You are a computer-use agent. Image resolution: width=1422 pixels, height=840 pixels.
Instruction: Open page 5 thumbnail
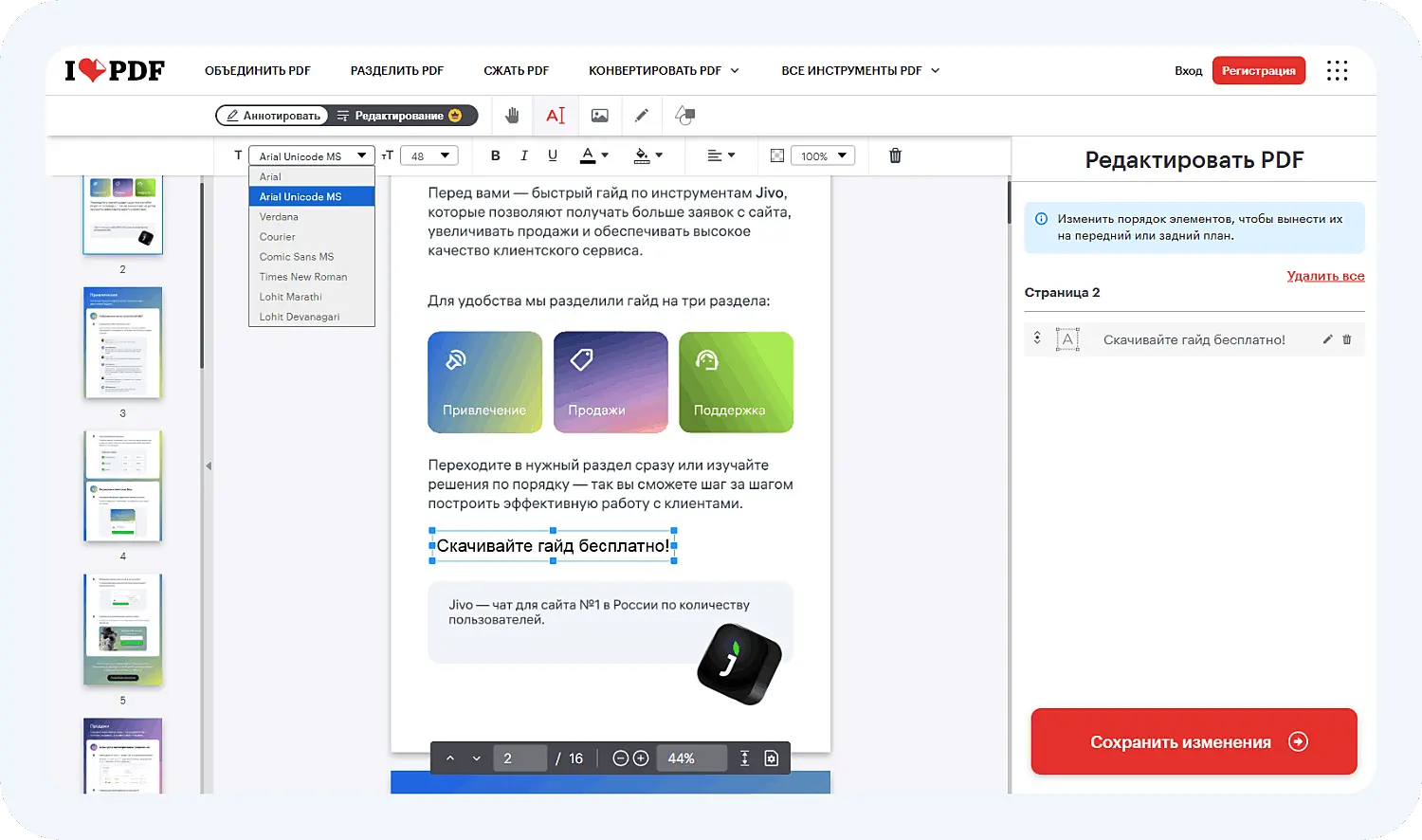point(123,630)
